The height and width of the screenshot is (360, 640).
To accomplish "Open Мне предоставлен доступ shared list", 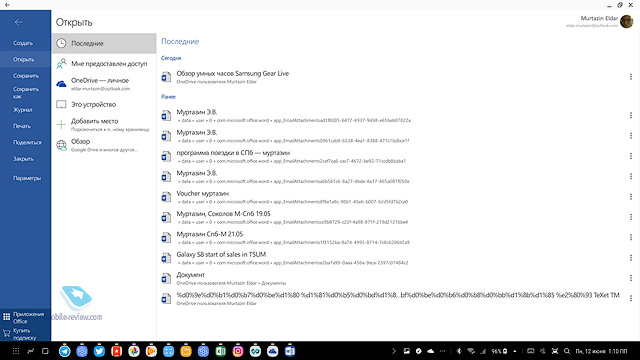I will (104, 64).
